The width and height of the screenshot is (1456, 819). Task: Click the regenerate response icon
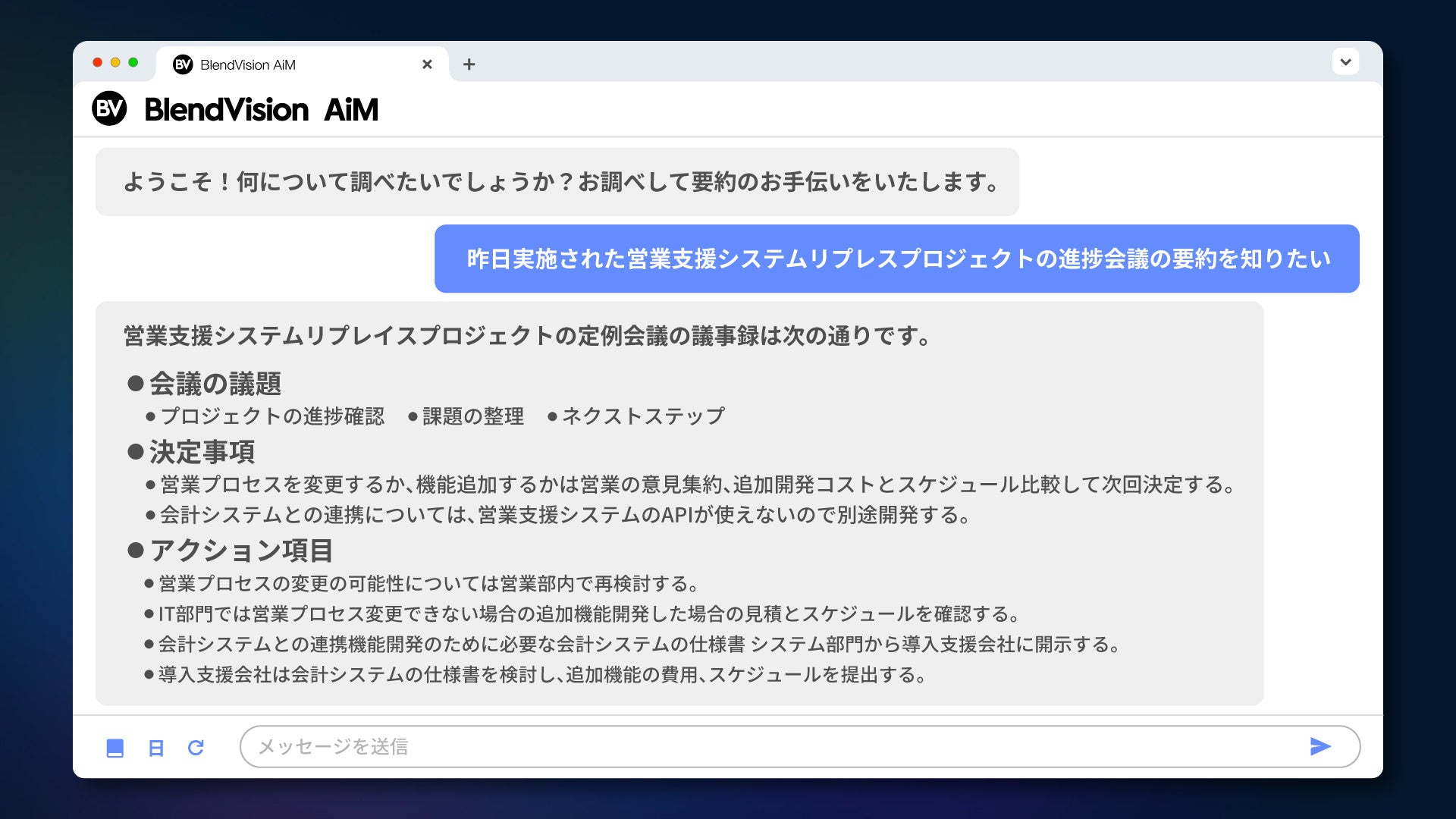[196, 748]
